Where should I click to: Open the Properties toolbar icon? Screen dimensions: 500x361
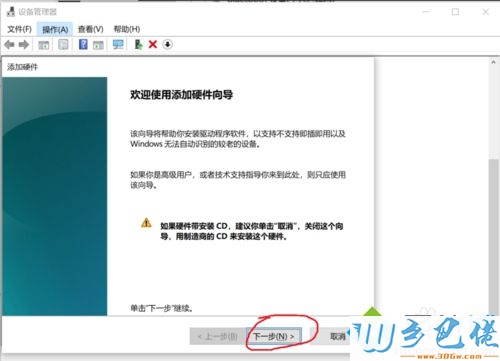pos(63,44)
